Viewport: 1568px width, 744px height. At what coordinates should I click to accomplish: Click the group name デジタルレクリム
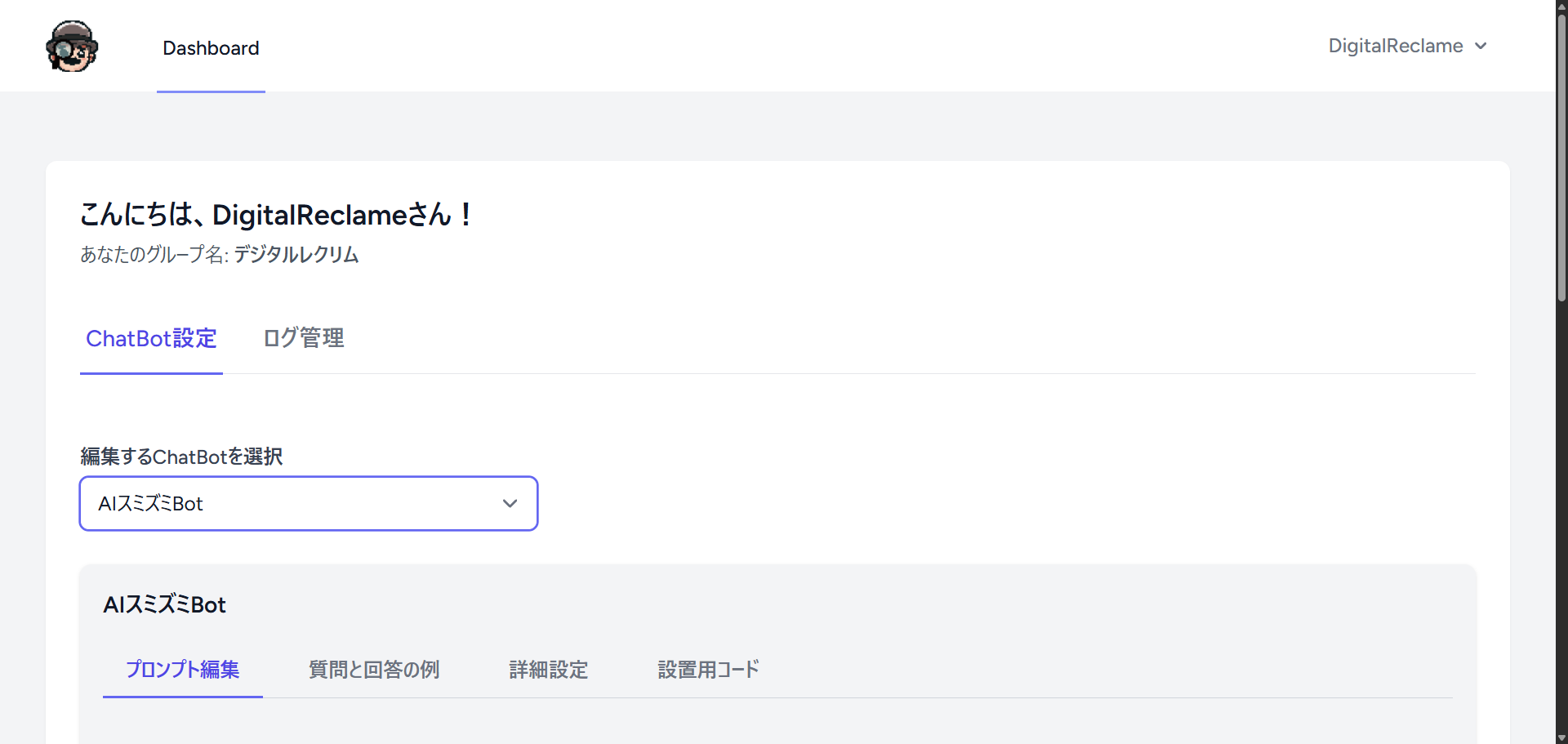(296, 255)
